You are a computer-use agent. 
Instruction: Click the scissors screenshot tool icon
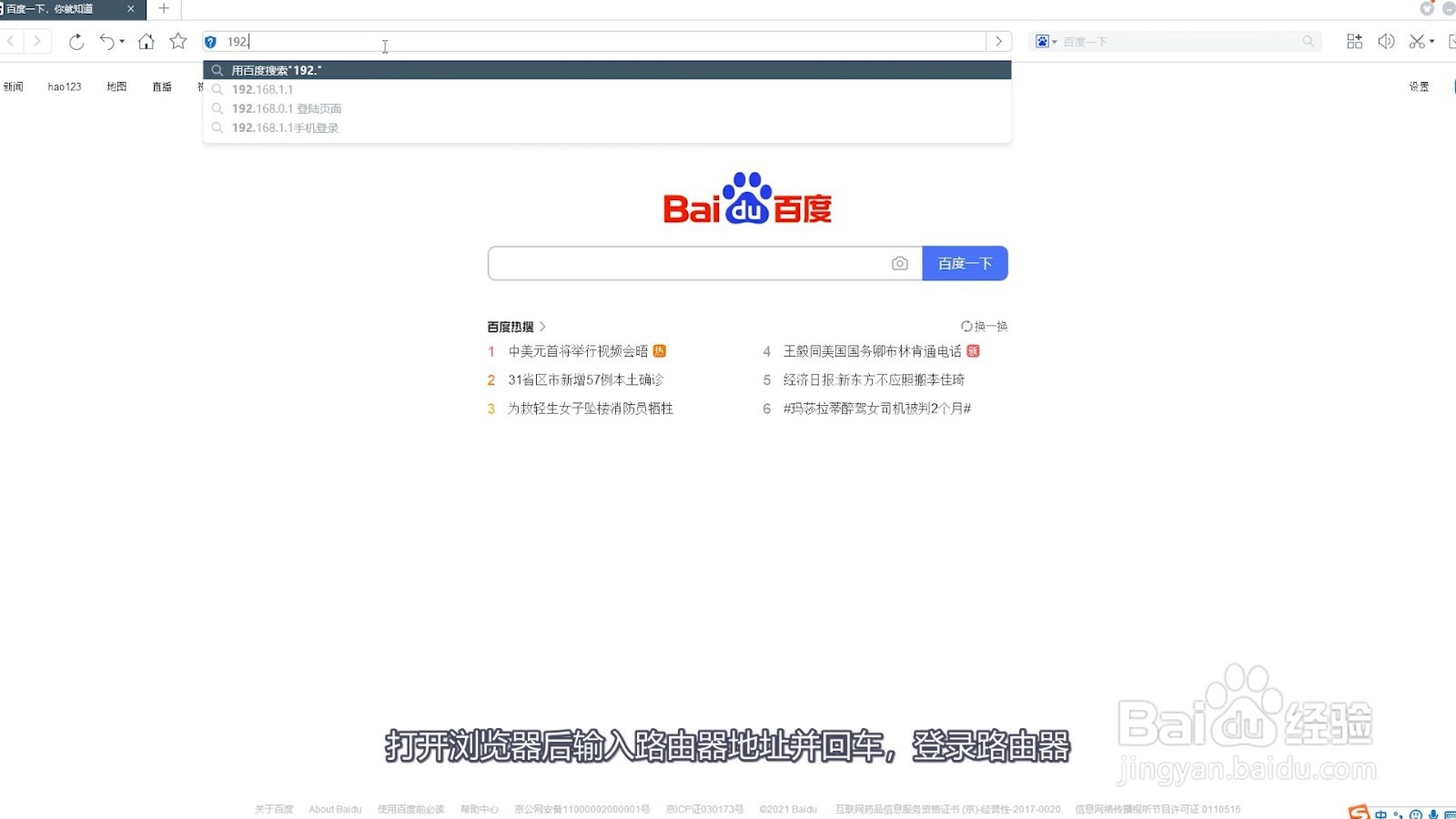pyautogui.click(x=1417, y=41)
